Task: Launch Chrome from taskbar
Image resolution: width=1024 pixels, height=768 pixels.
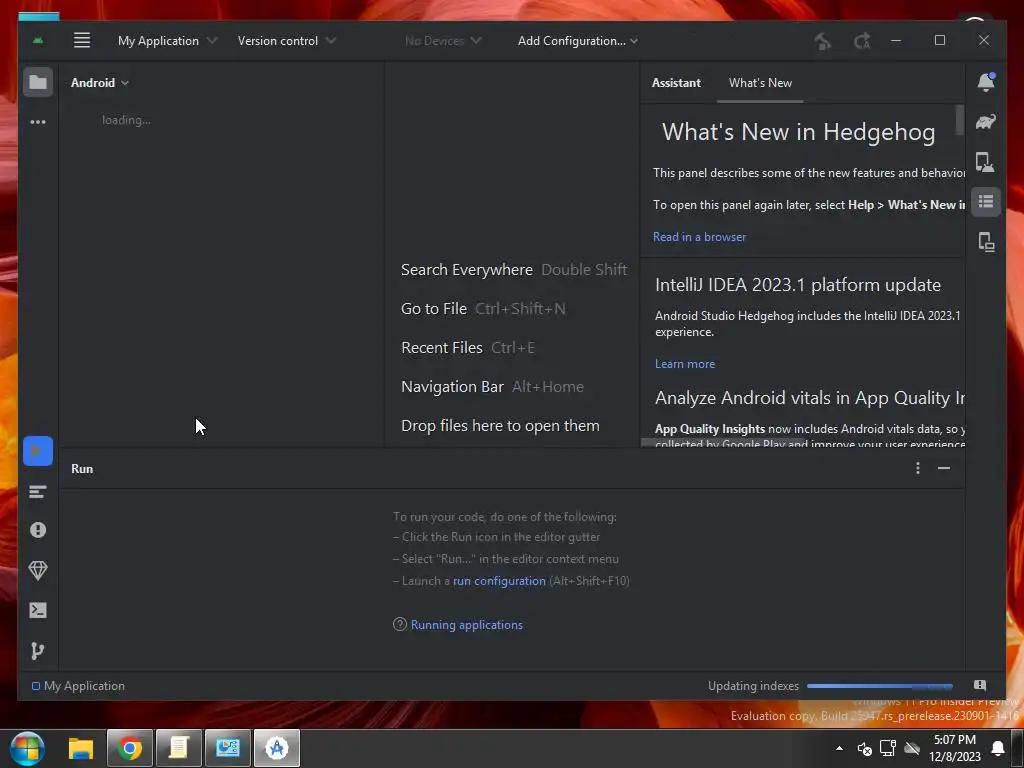Action: pos(130,748)
